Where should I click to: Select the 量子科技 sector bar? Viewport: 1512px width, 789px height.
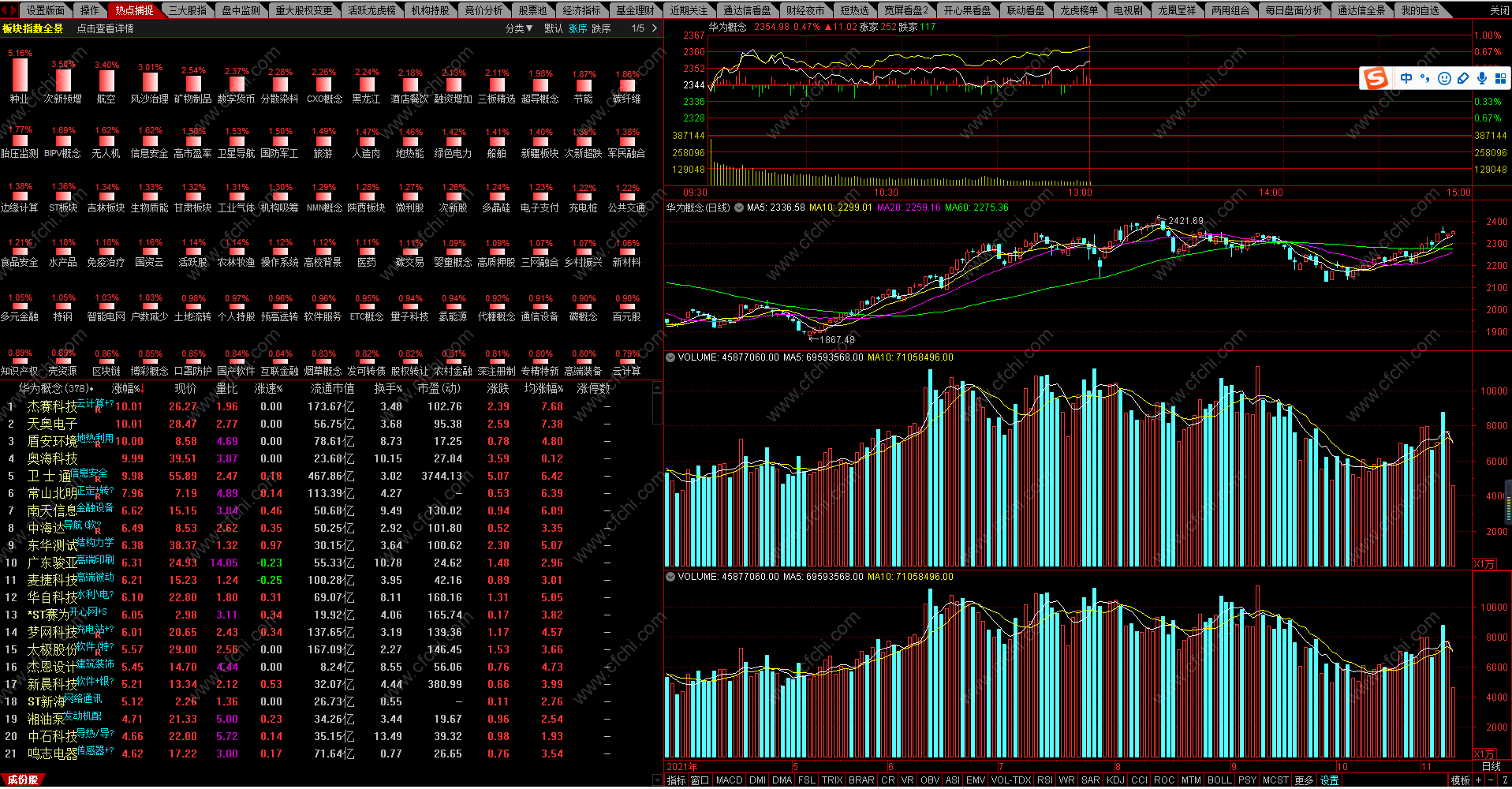click(x=410, y=308)
